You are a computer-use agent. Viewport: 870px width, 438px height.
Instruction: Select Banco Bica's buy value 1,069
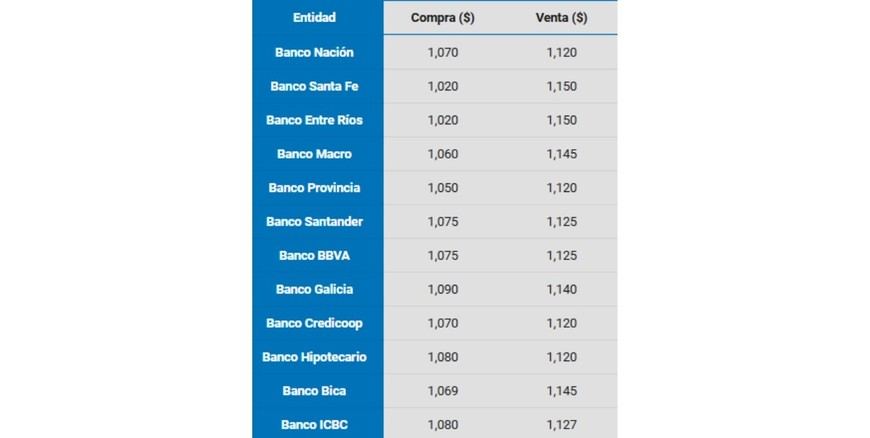(x=442, y=391)
